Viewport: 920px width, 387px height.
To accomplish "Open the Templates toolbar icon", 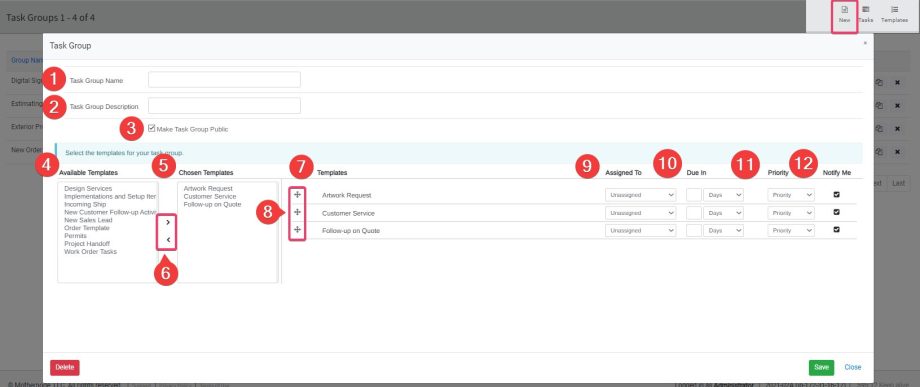I will coord(894,15).
